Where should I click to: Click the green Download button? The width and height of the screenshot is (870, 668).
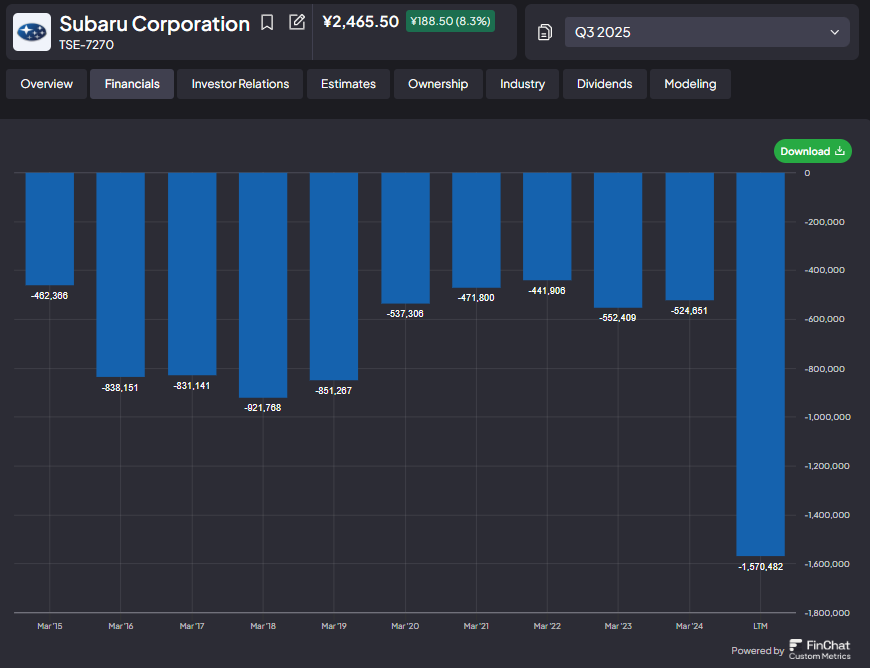[x=813, y=151]
